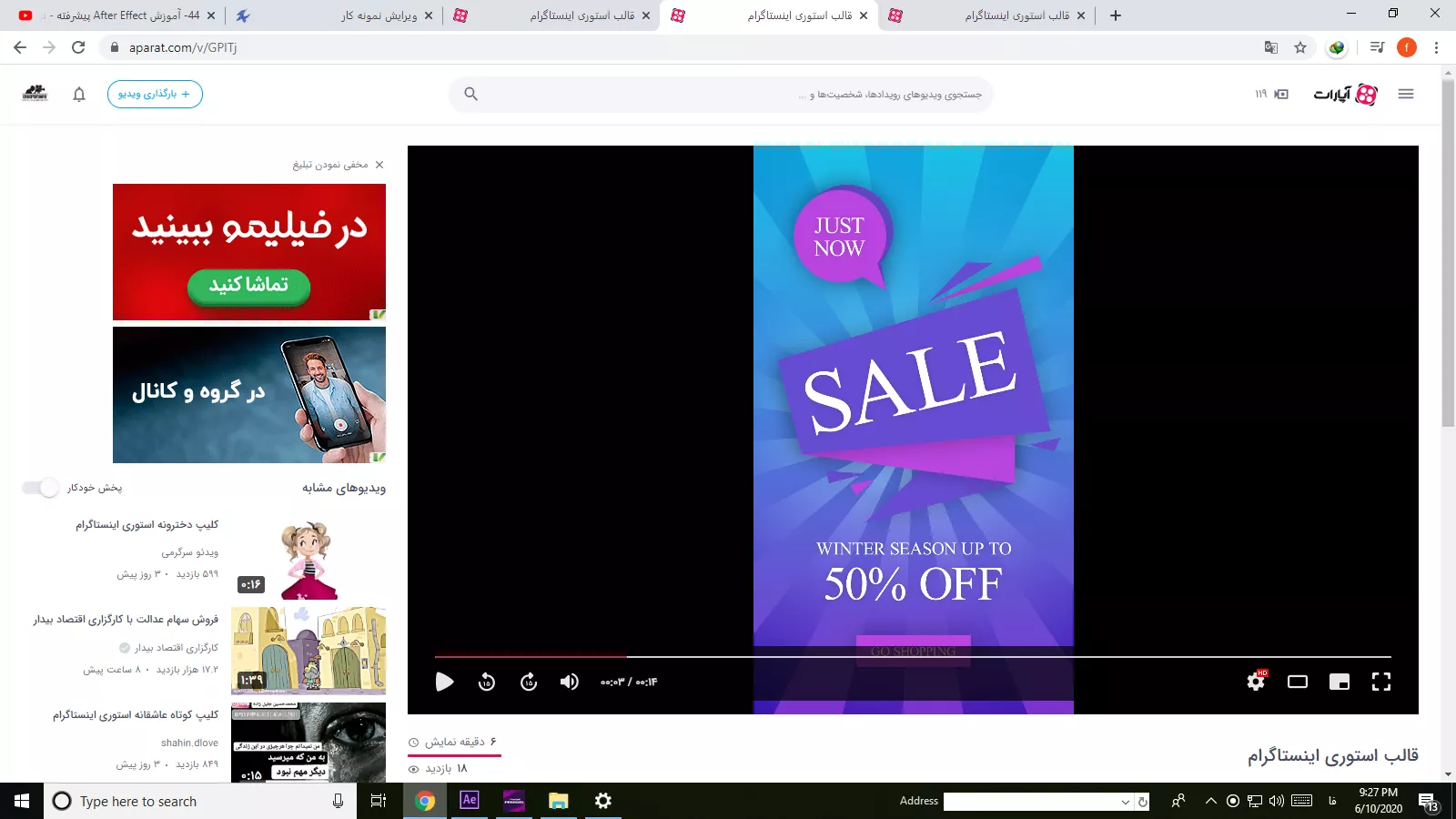Viewport: 1456px width, 819px height.
Task: Open video quality settings gear
Action: pos(1256,681)
